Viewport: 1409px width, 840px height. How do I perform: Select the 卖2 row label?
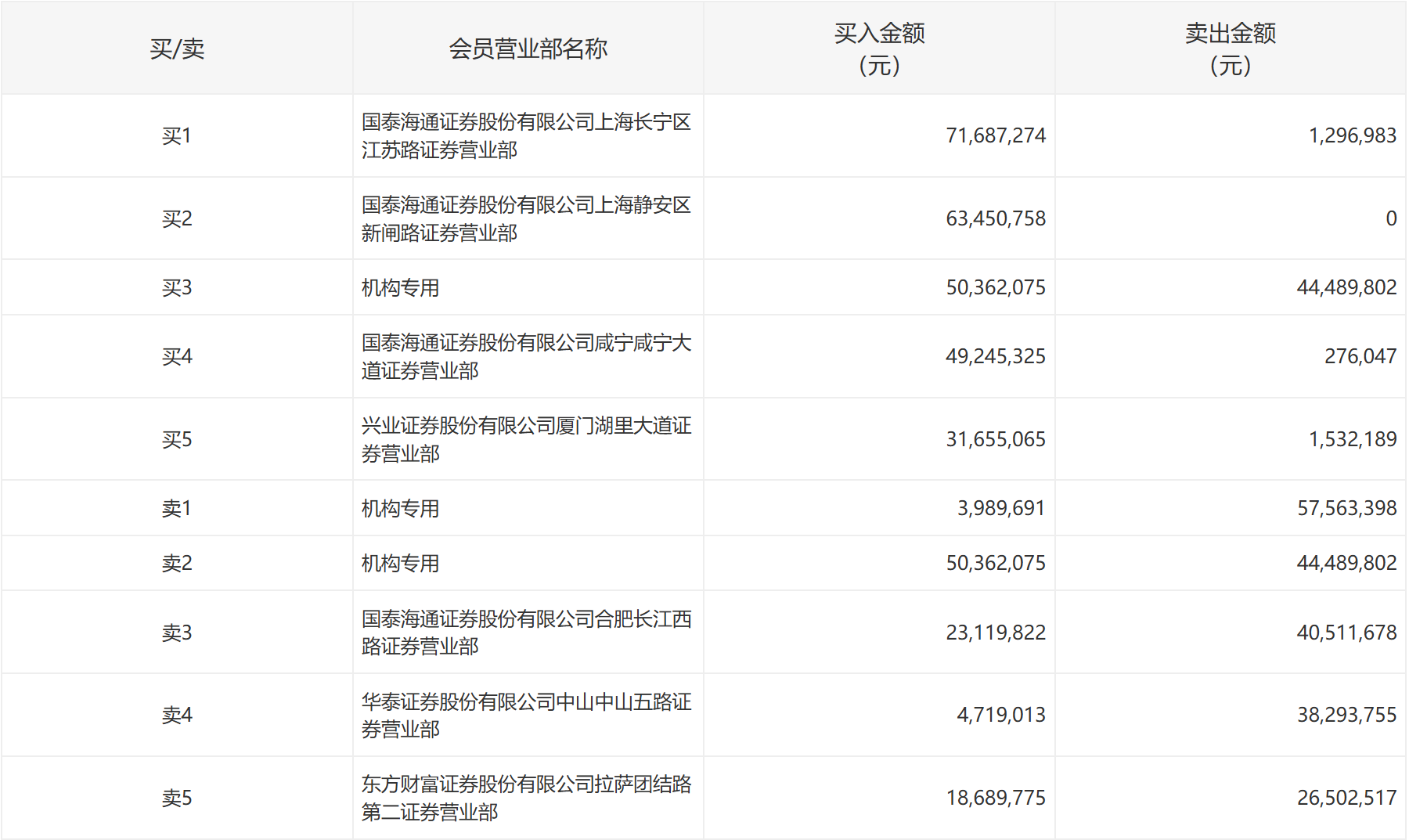pos(177,563)
